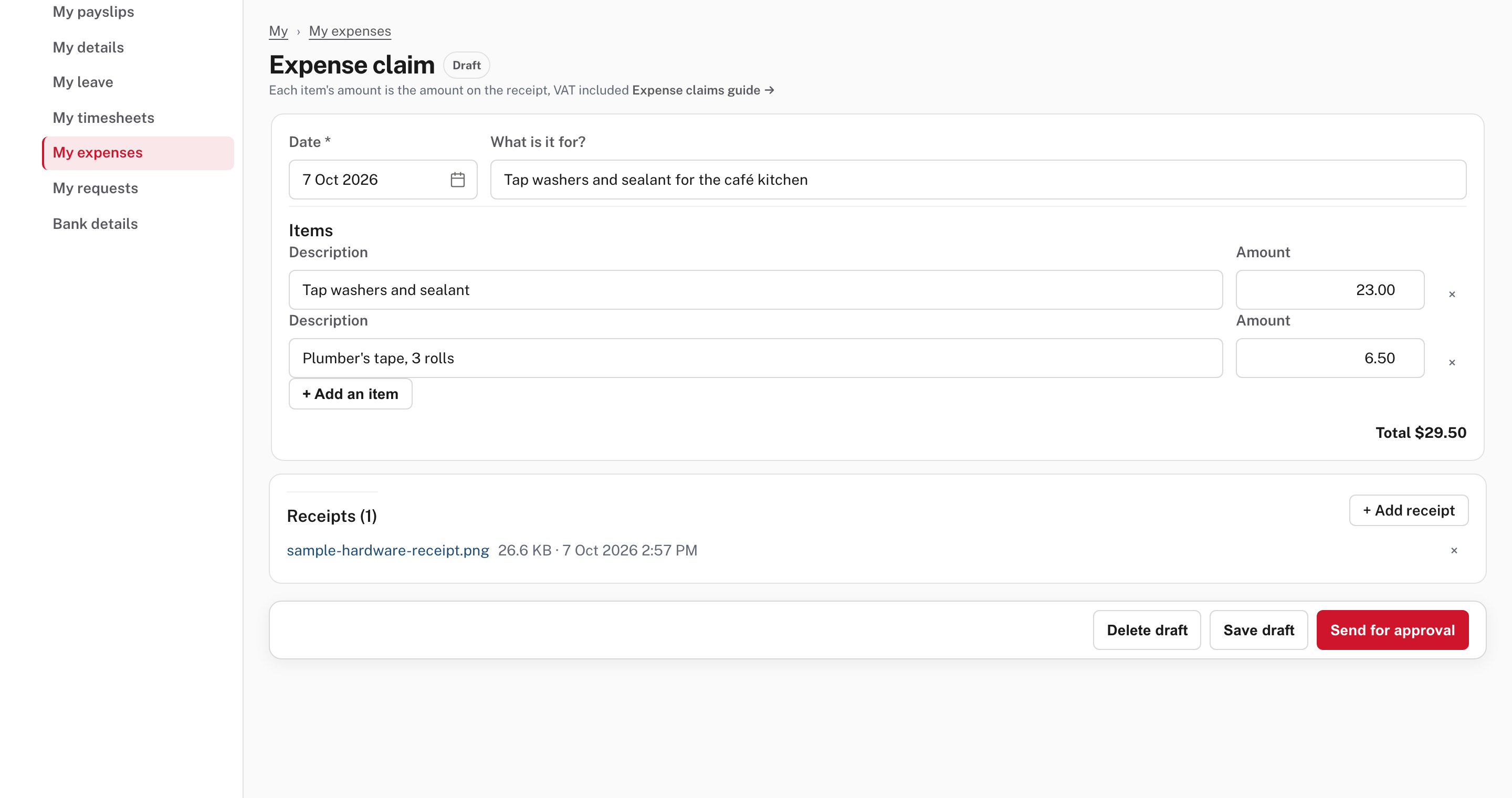
Task: Focus the Date field showing 7 Oct 2026
Action: [x=383, y=180]
